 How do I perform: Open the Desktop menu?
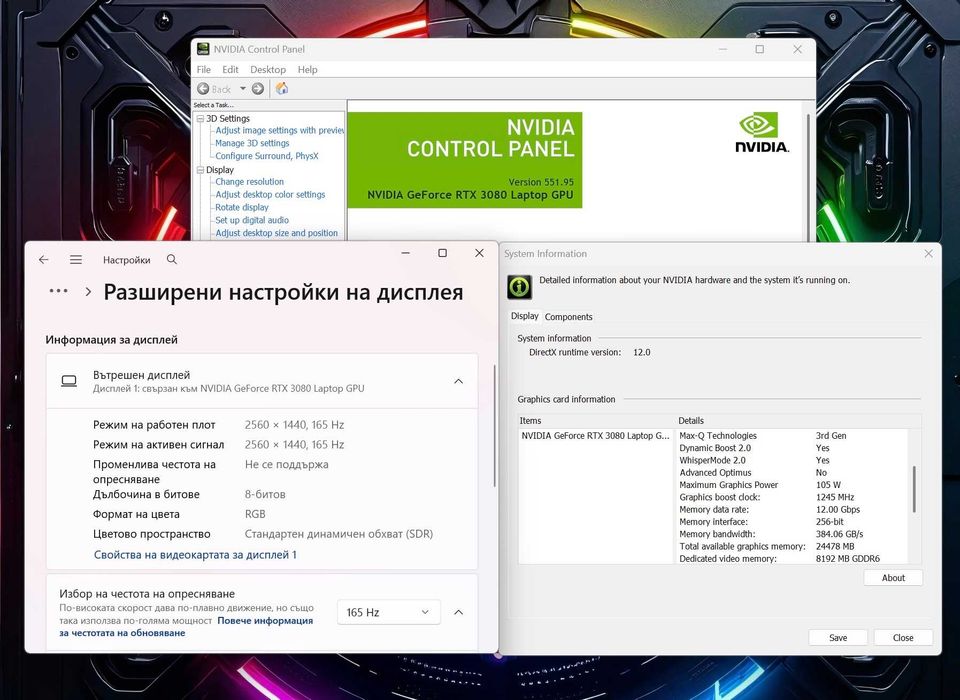point(268,70)
